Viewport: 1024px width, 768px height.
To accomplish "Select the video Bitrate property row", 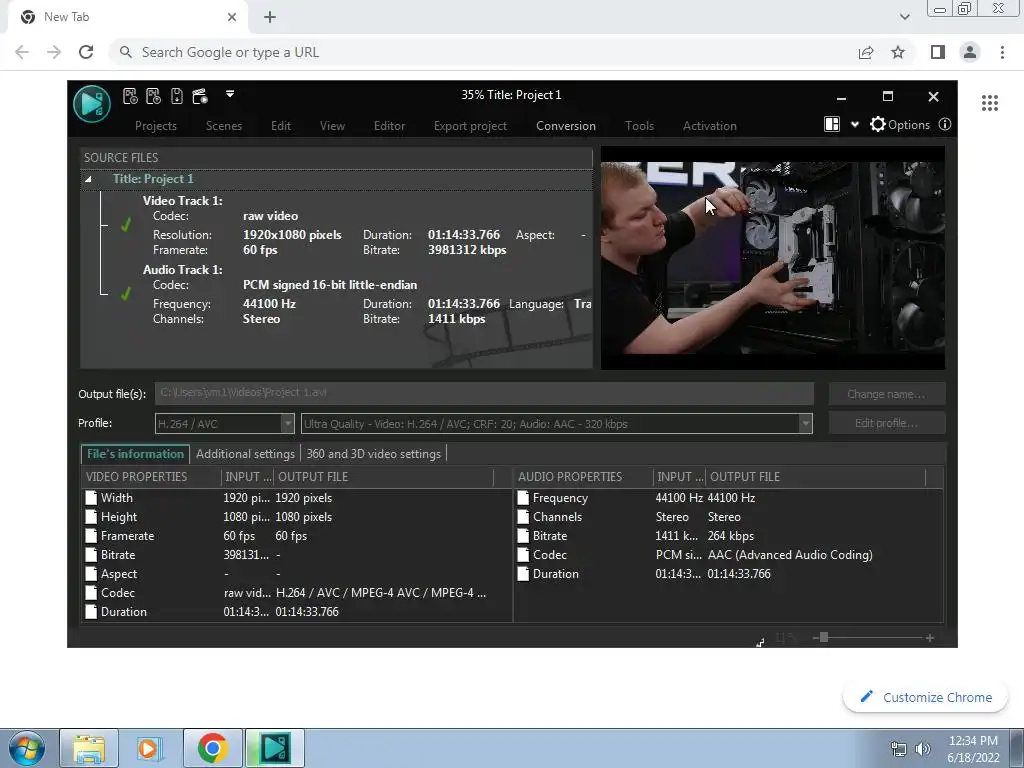I will (296, 554).
